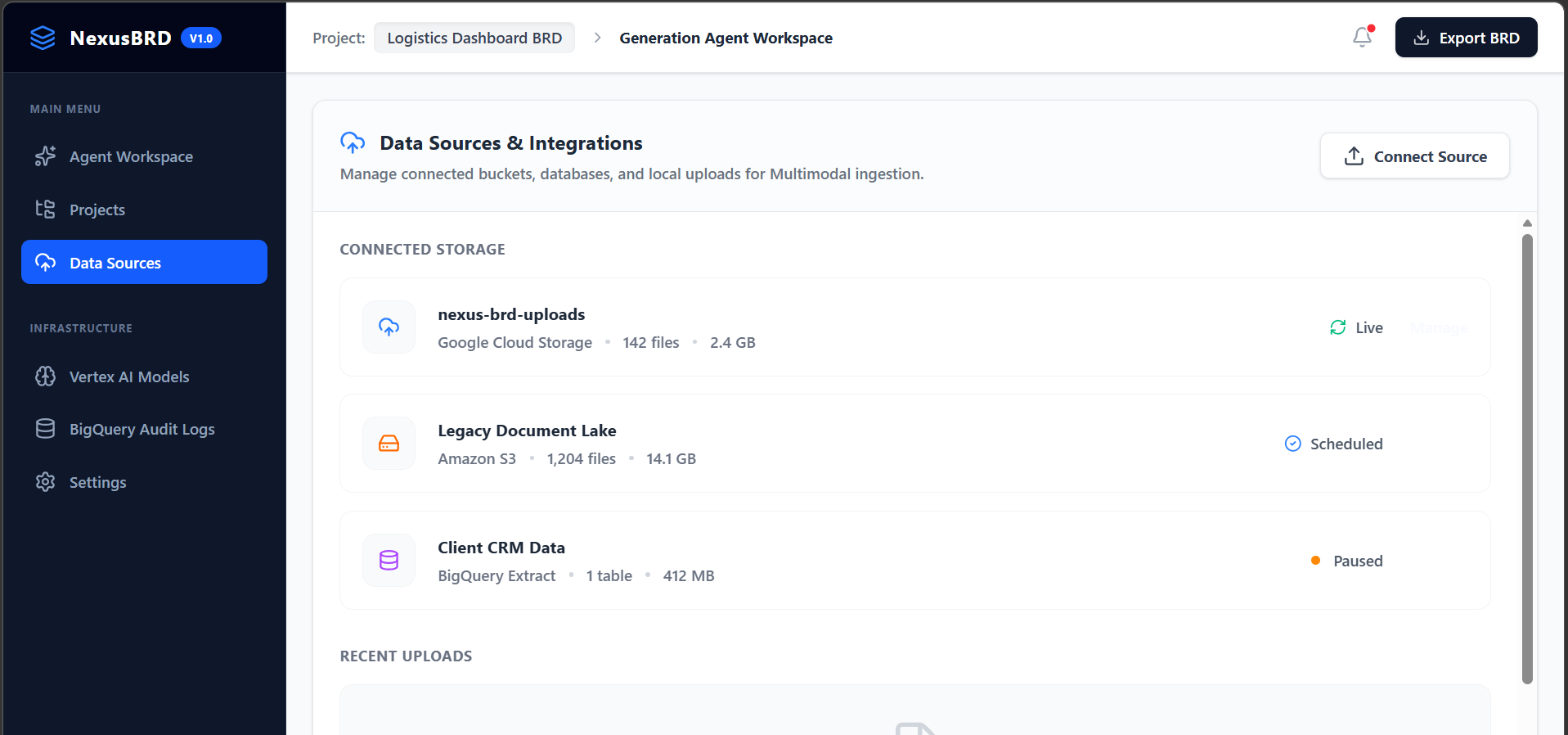Click the V1.0 version badge

coord(201,38)
